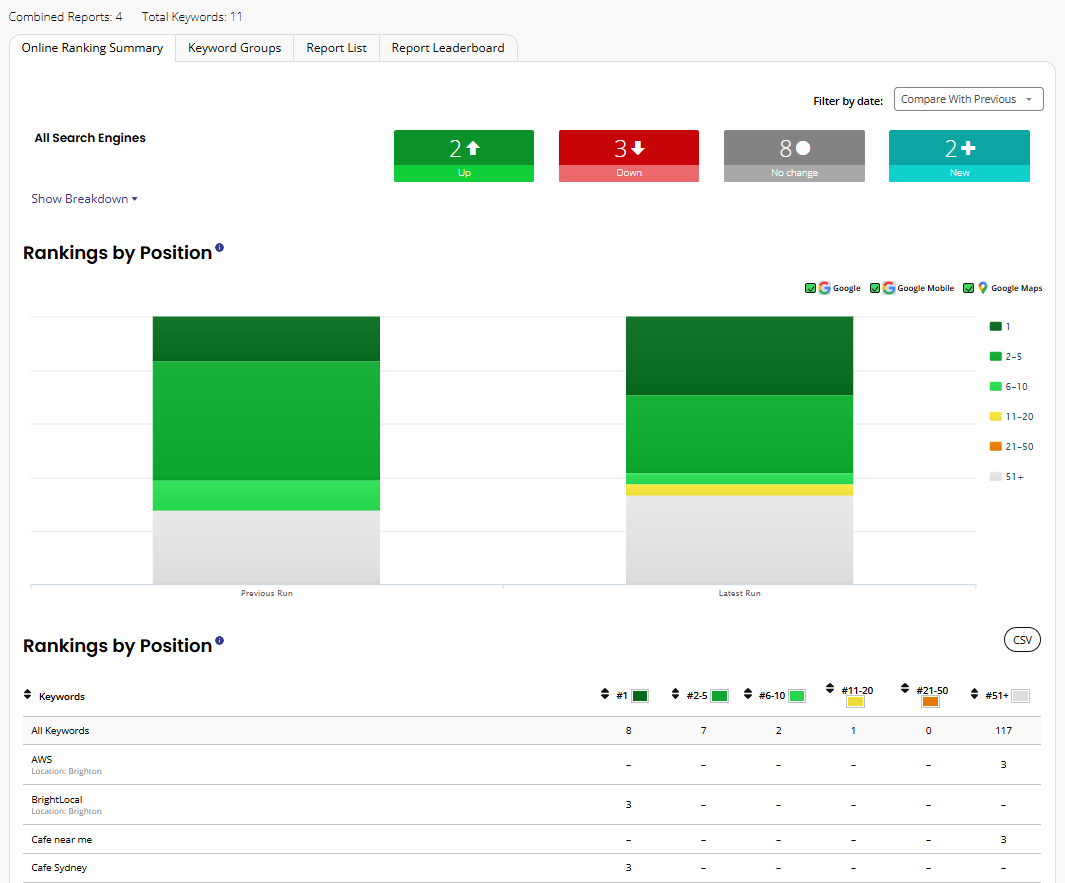Uncheck the Google search engine checkbox
Image resolution: width=1065 pixels, height=883 pixels.
coord(810,288)
